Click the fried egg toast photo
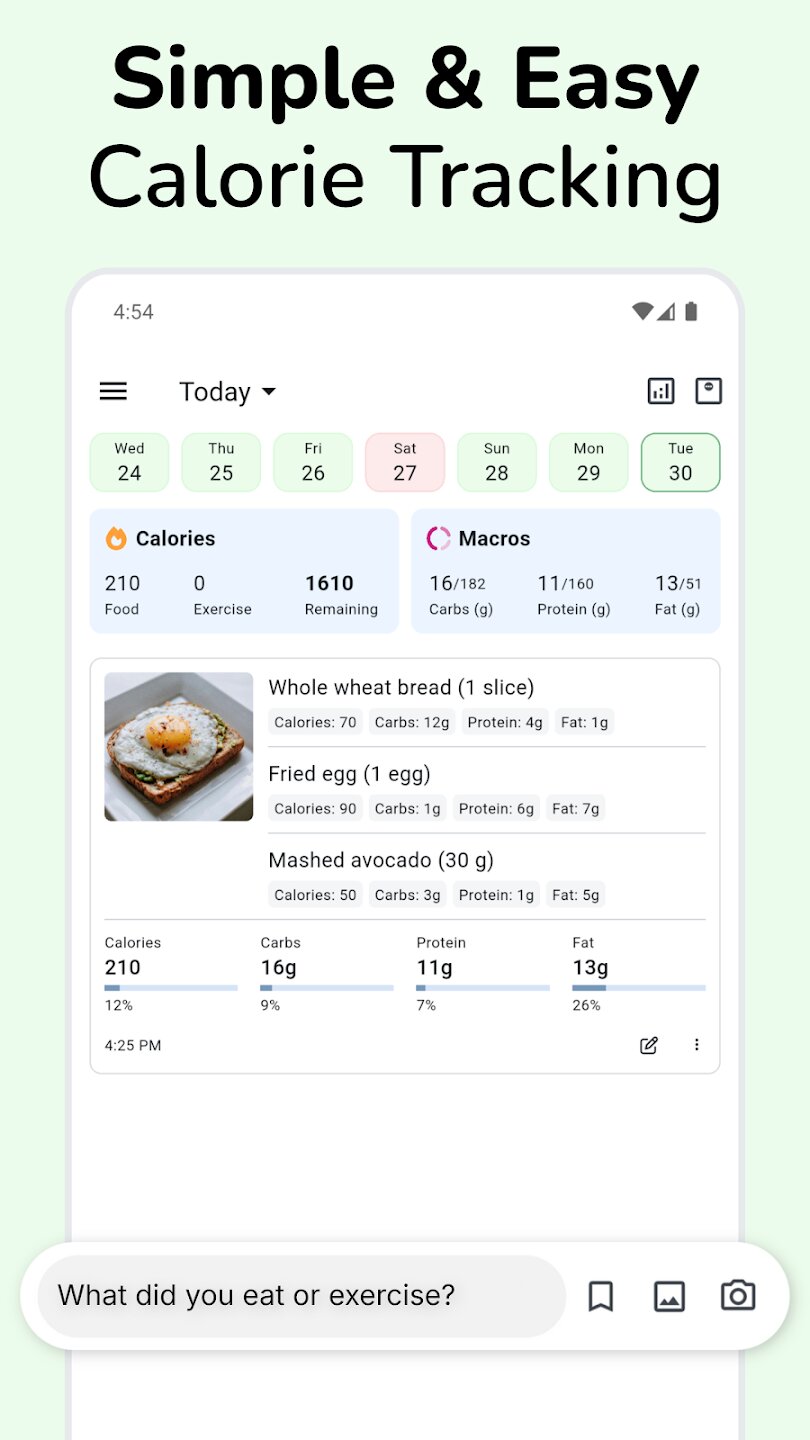The image size is (810, 1440). pos(179,746)
